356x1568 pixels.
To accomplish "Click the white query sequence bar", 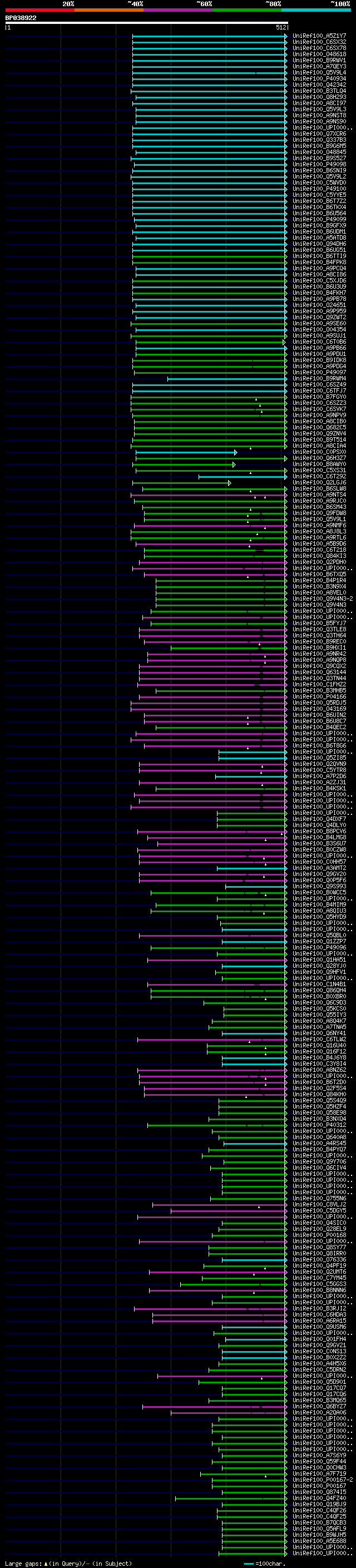I will point(146,23).
